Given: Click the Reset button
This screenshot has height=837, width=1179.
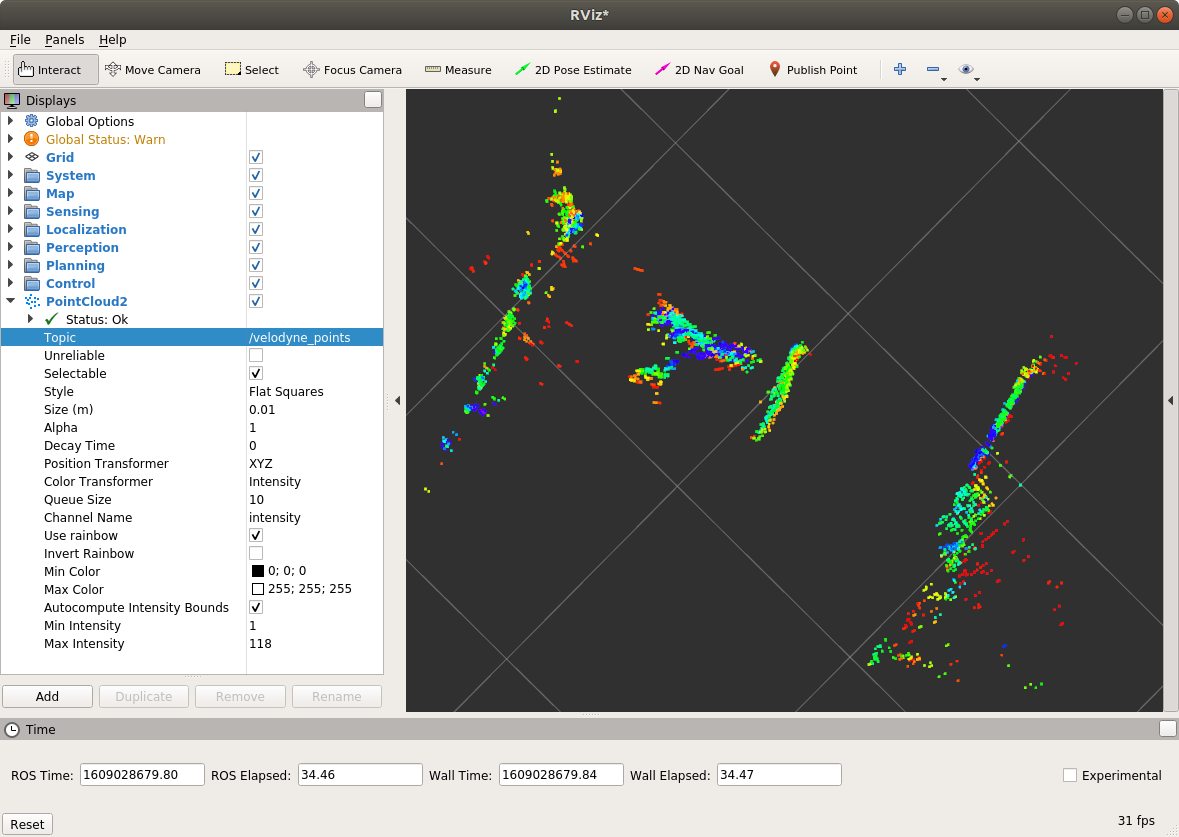Looking at the screenshot, I should pos(27,823).
